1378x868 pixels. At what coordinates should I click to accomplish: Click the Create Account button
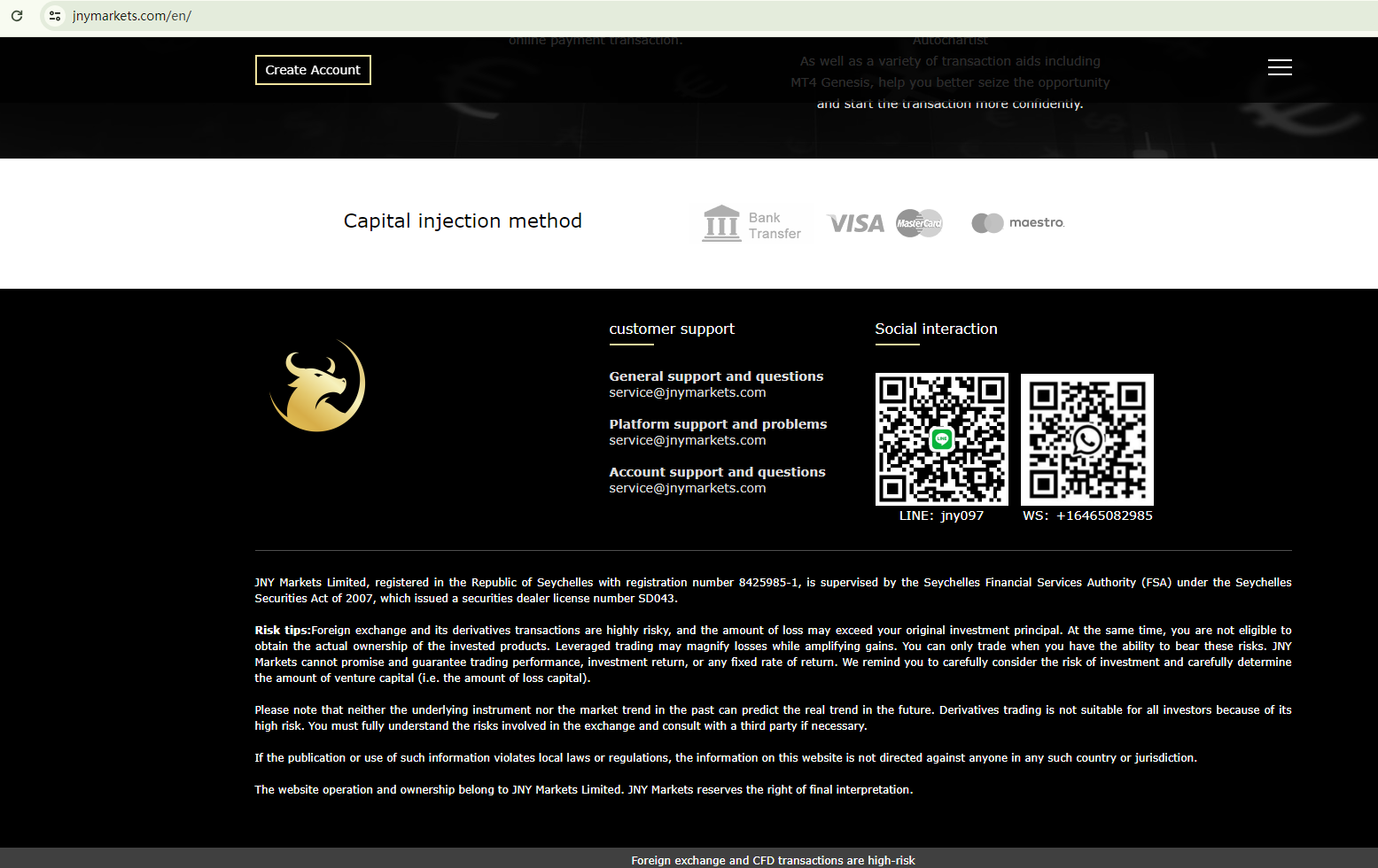click(313, 70)
